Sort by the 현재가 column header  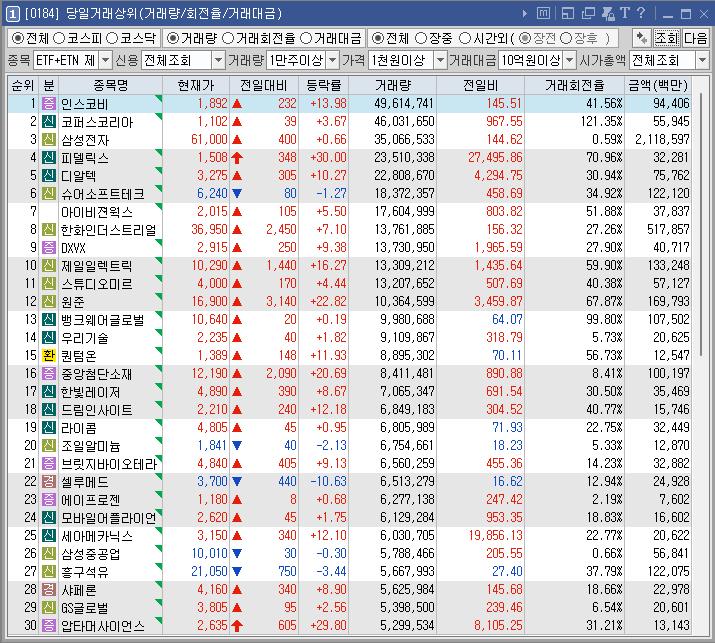pos(196,85)
